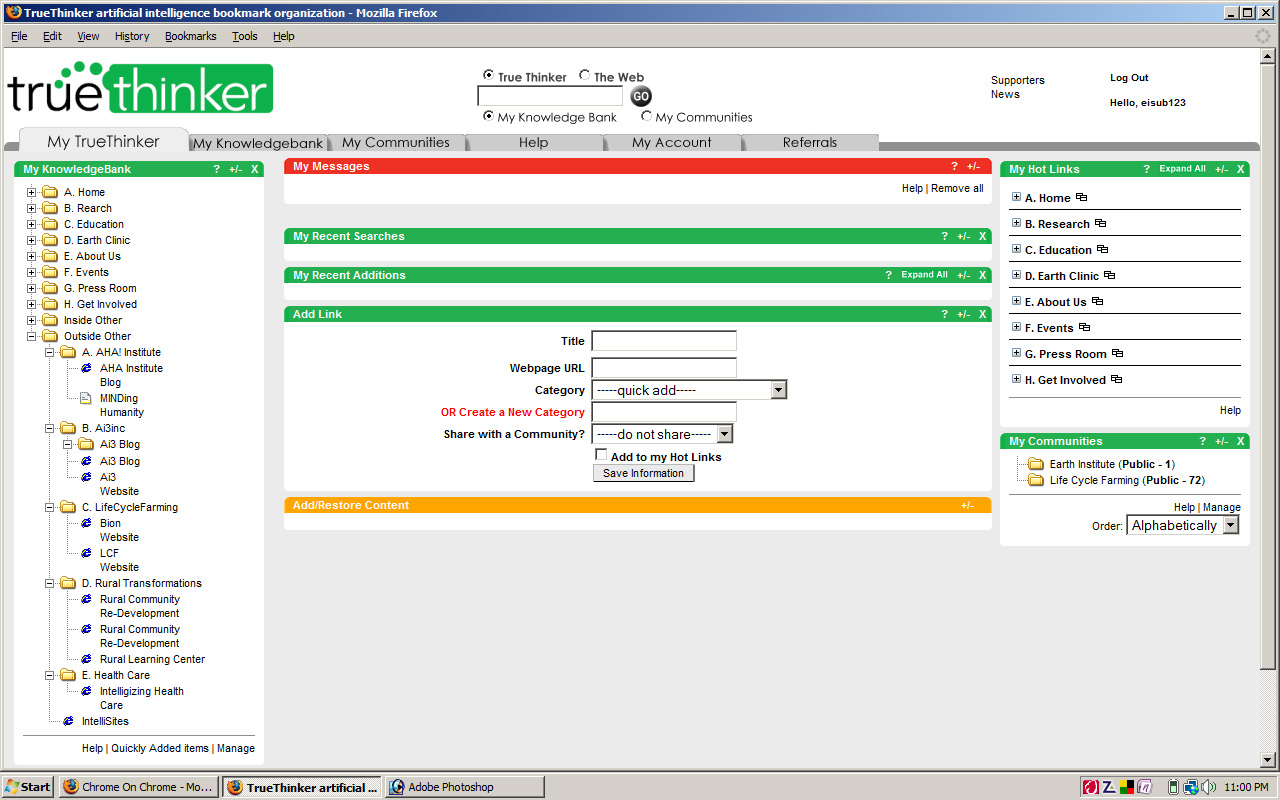Click IE icon next to Rural Learning Center
Viewport: 1280px width, 800px height.
point(86,659)
